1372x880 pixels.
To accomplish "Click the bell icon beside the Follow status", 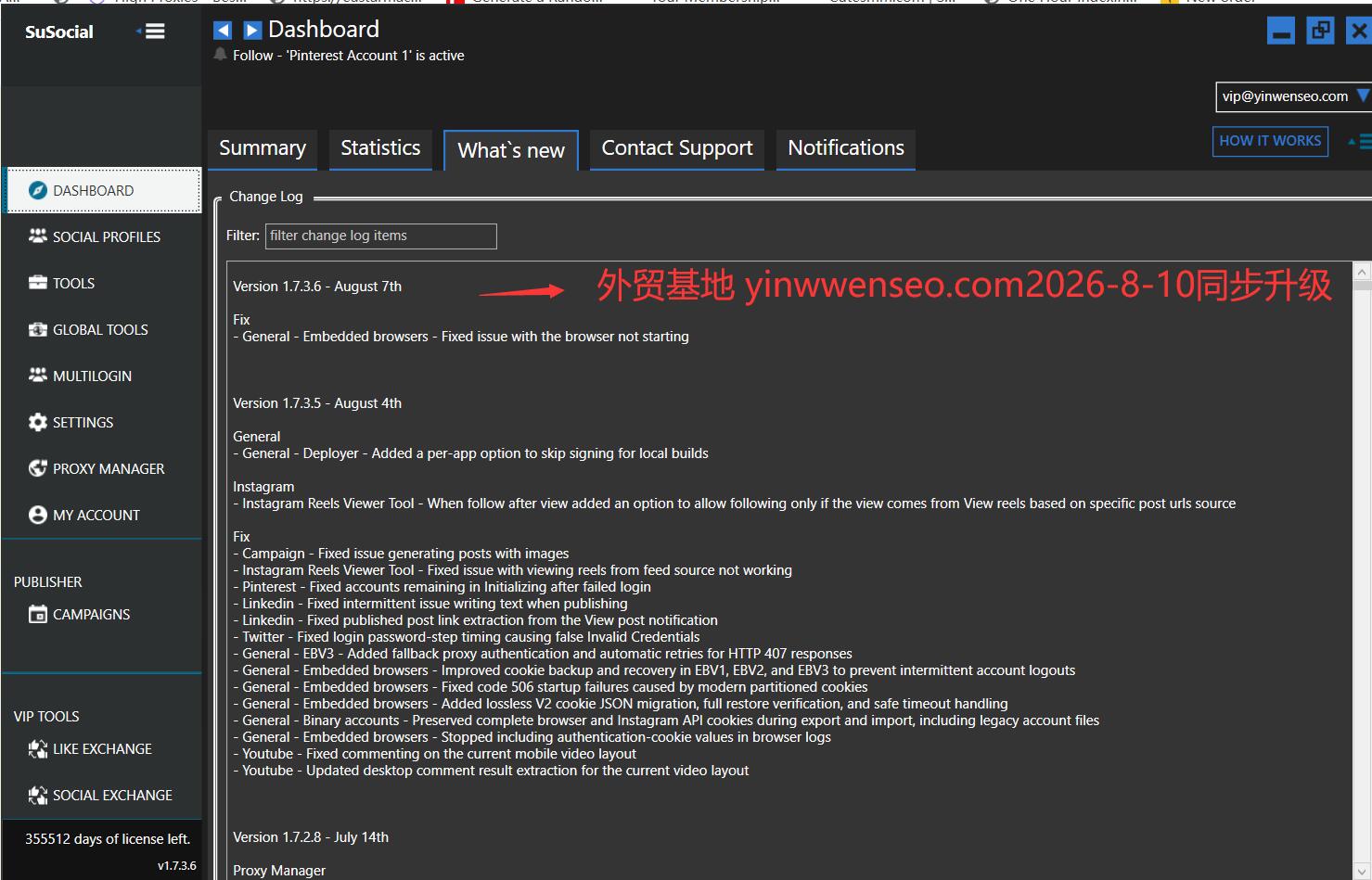I will coord(220,55).
